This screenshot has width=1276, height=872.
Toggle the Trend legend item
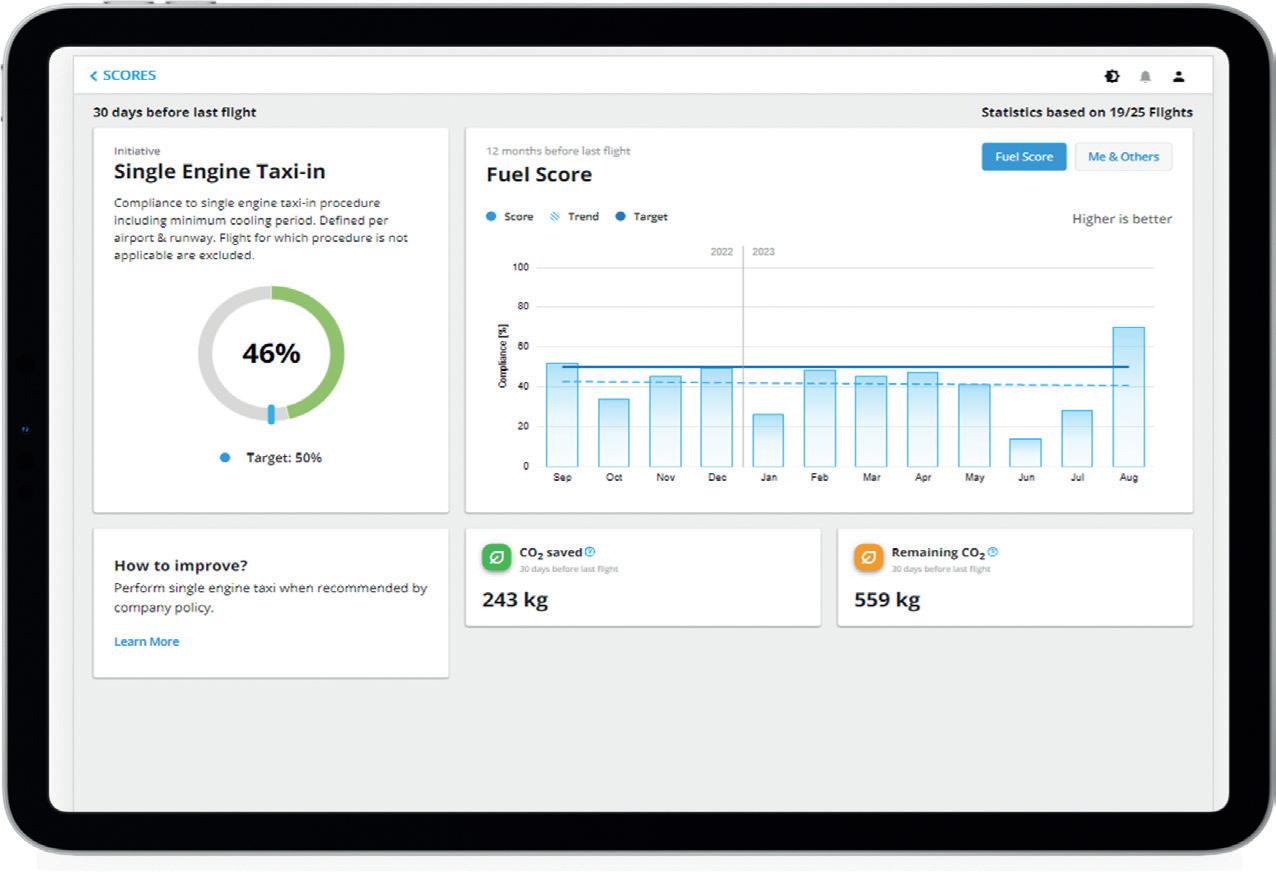coord(575,217)
